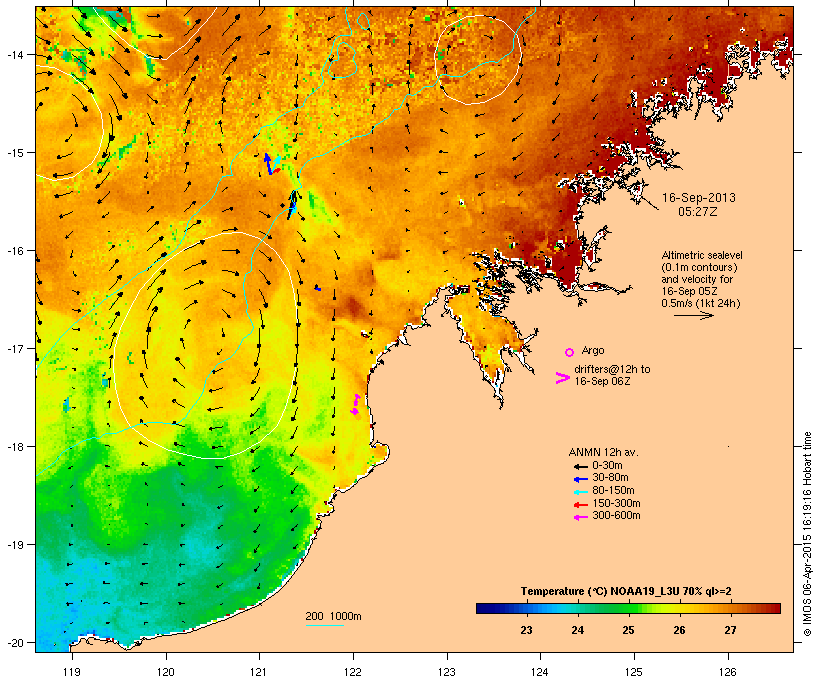The height and width of the screenshot is (680, 820).
Task: Click the magenta drifter track near the coast
Action: [356, 405]
